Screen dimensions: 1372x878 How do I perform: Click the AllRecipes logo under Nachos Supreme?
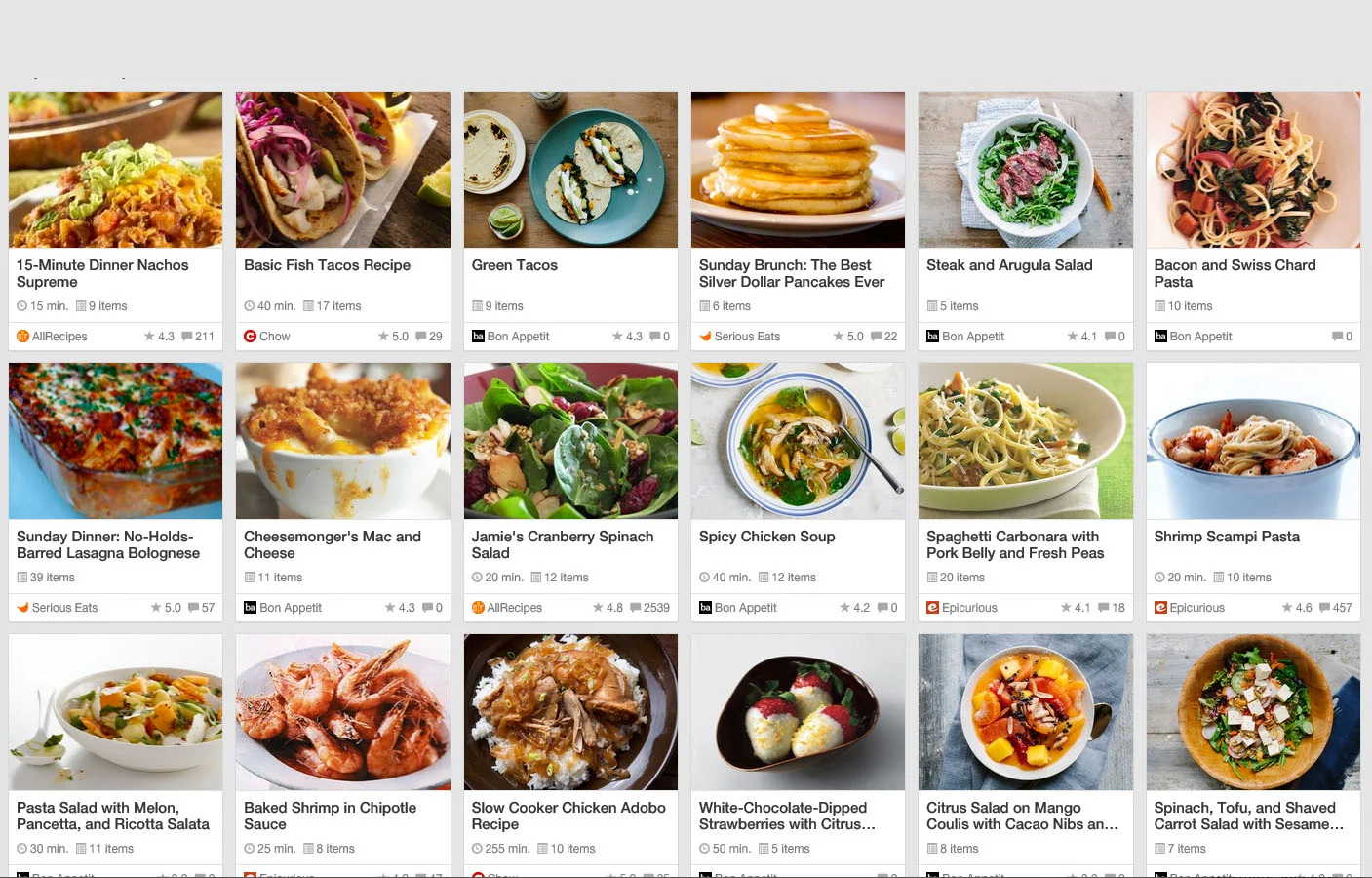pos(22,337)
